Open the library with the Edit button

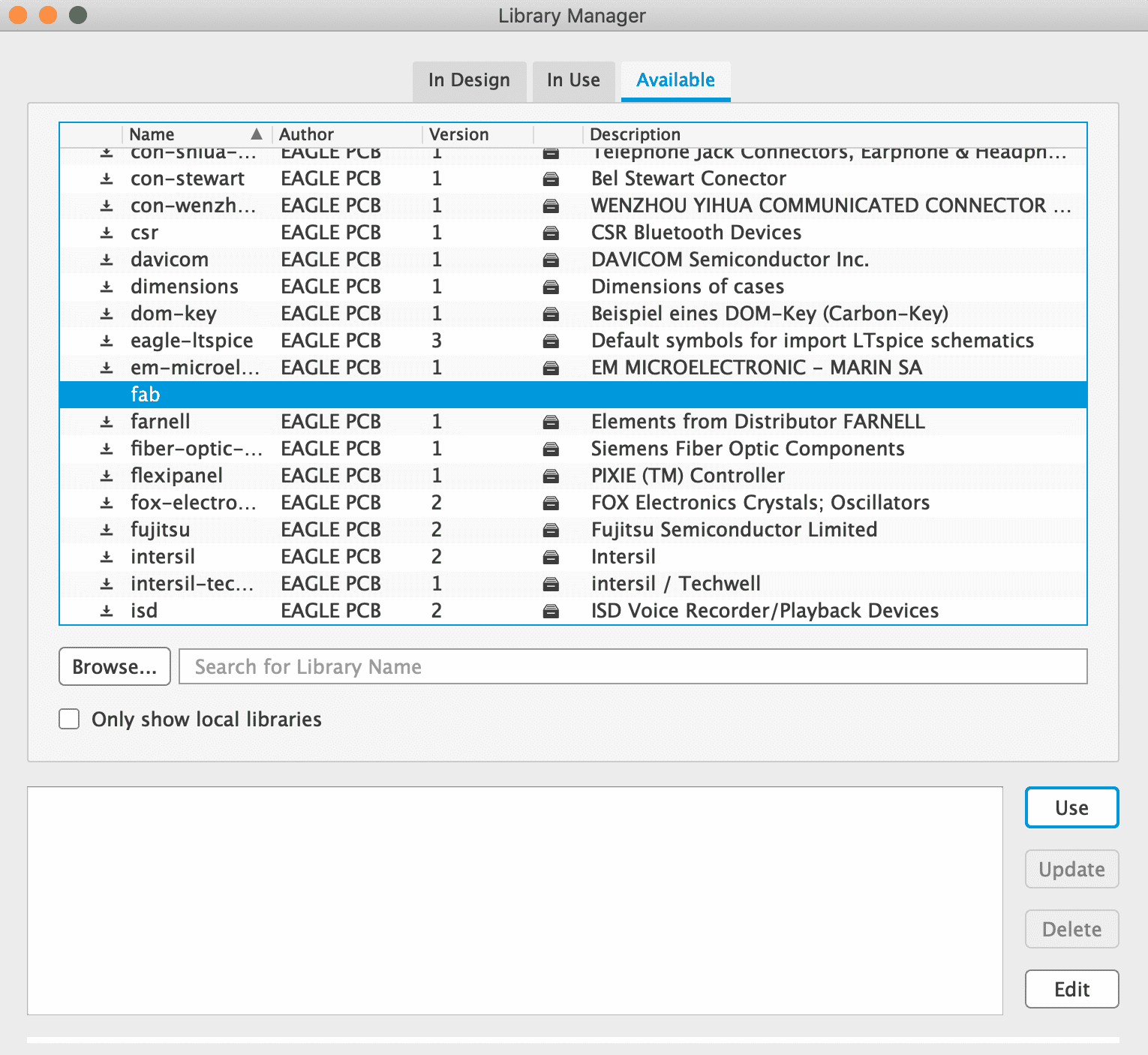click(x=1071, y=989)
